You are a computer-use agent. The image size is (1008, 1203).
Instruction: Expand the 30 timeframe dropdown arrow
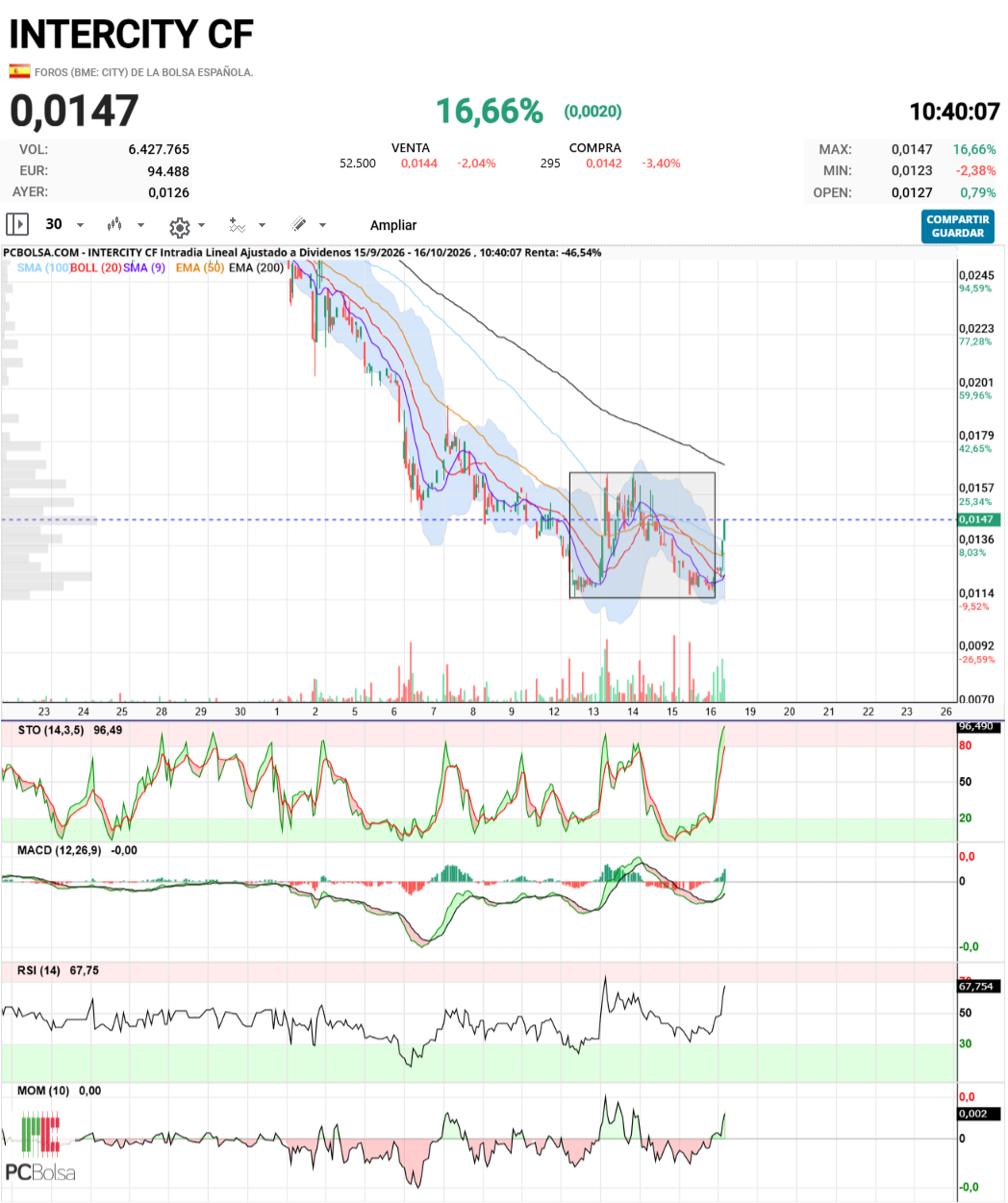point(80,225)
